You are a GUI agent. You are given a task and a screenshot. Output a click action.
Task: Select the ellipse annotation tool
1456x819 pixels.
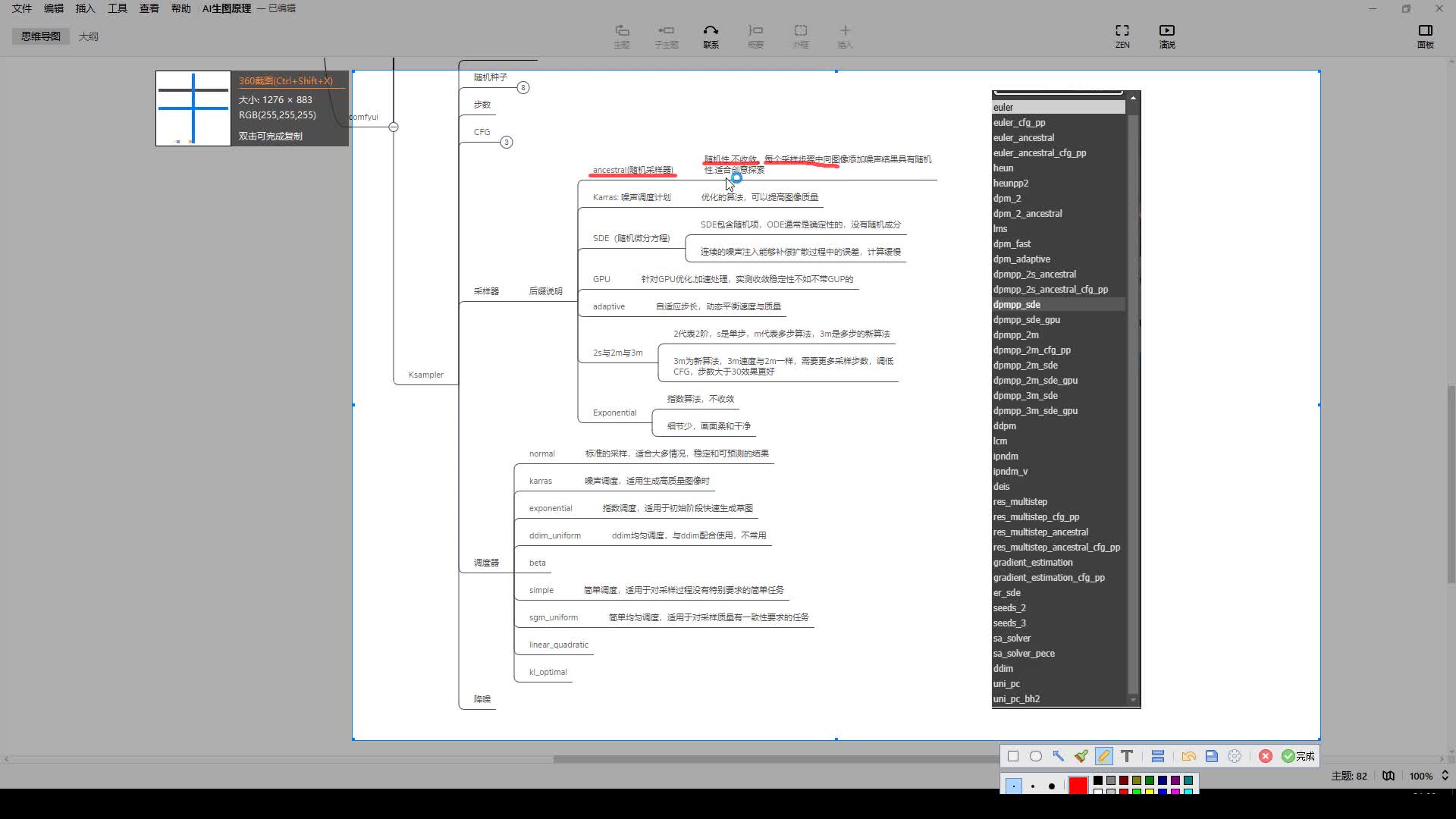pyautogui.click(x=1036, y=756)
